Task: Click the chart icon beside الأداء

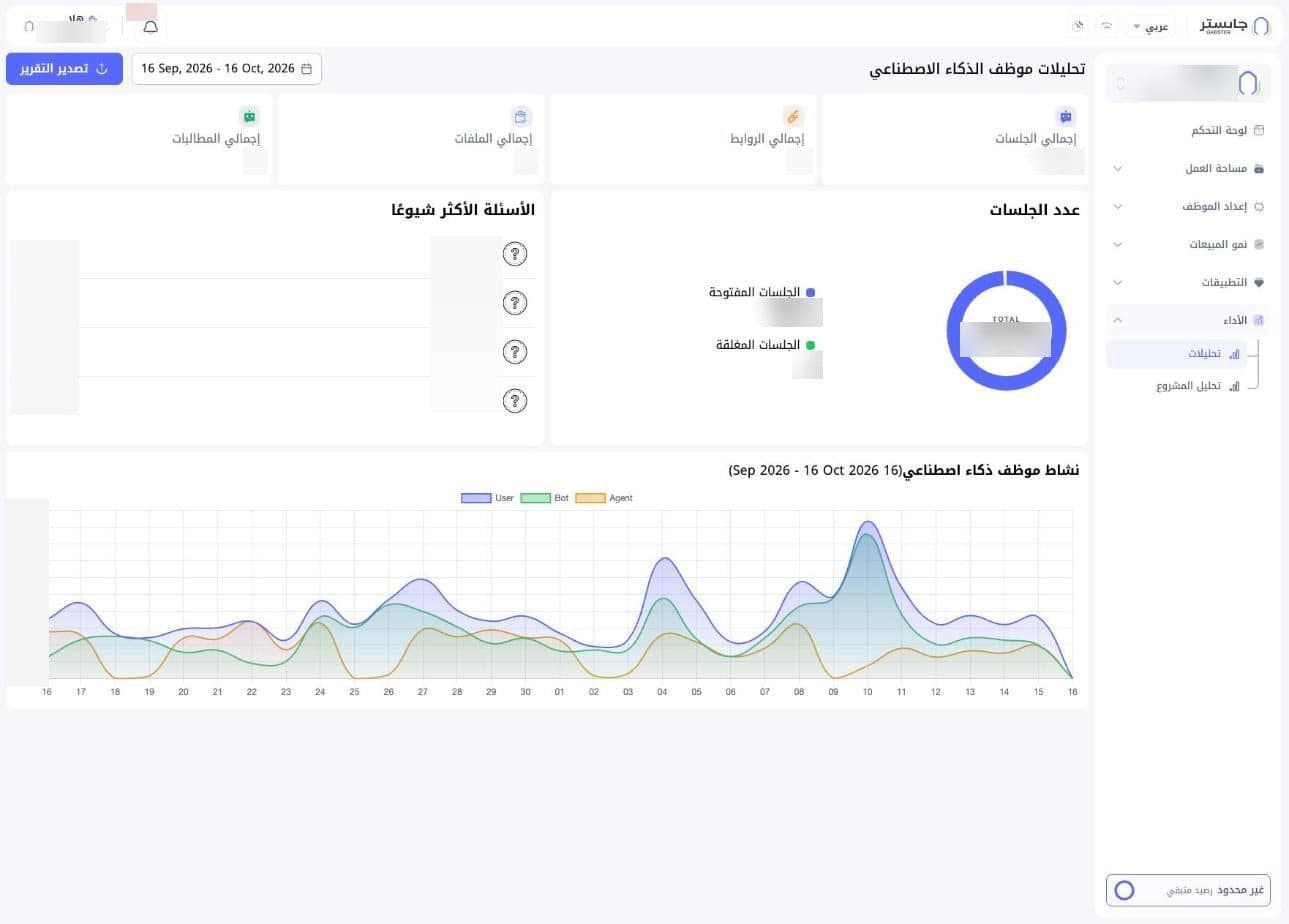Action: [1259, 320]
